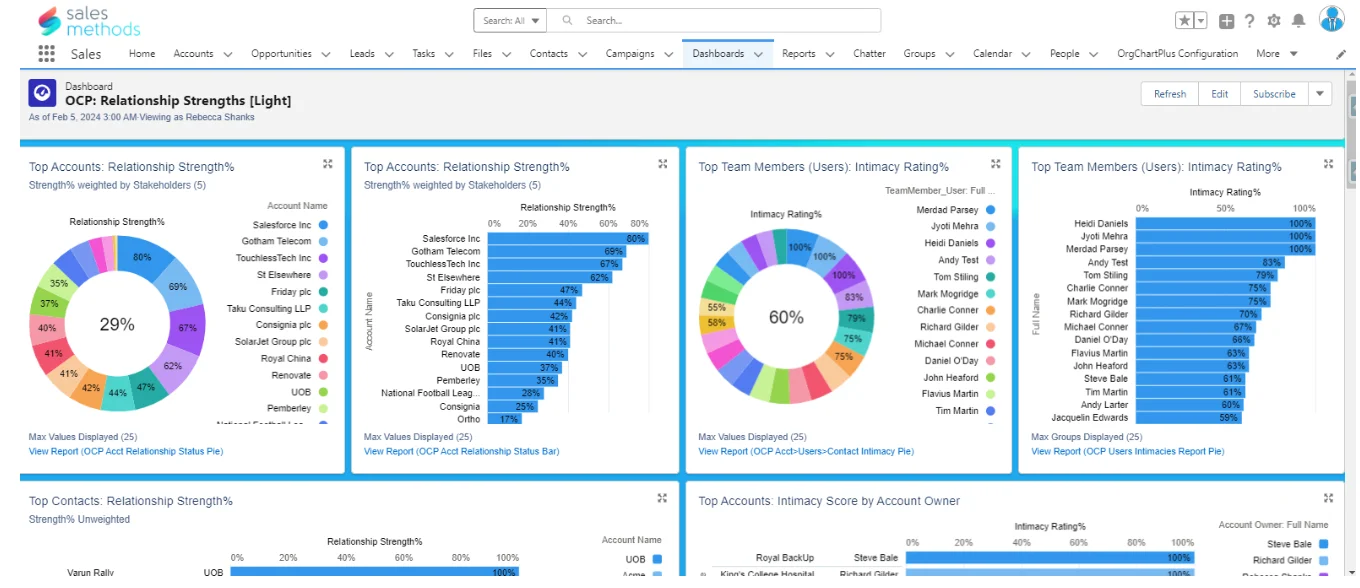The image size is (1360, 588).
Task: Expand the Top Contacts Relationship Strength widget
Action: coord(662,498)
